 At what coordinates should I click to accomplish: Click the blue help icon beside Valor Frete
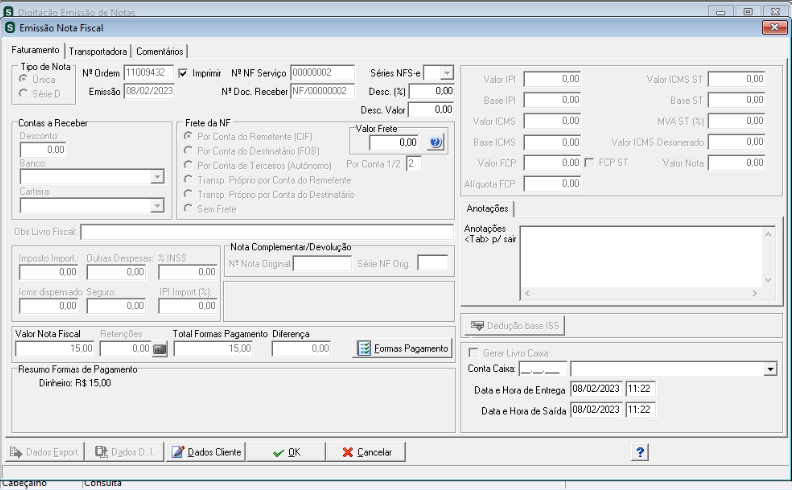[x=435, y=143]
